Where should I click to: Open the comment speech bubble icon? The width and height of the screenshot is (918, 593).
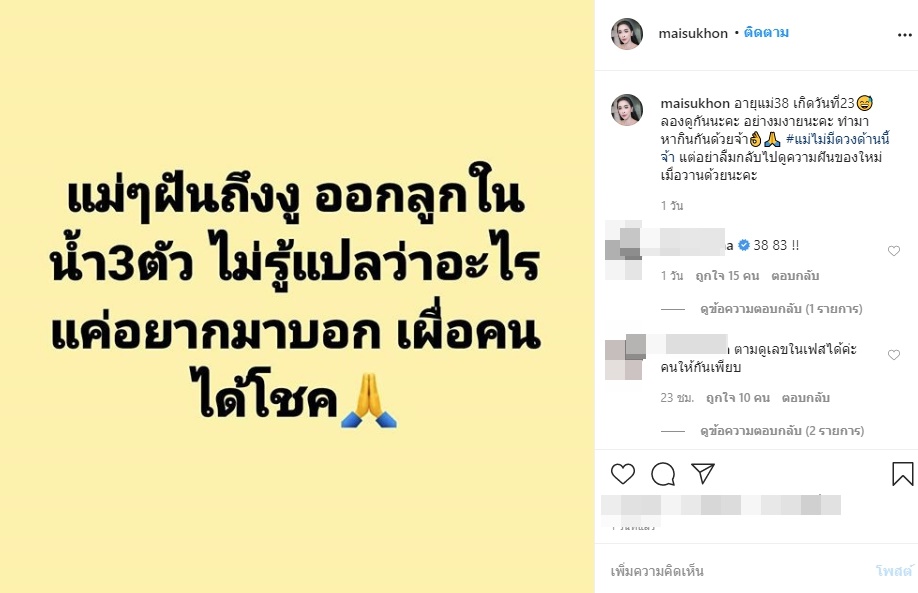click(663, 474)
